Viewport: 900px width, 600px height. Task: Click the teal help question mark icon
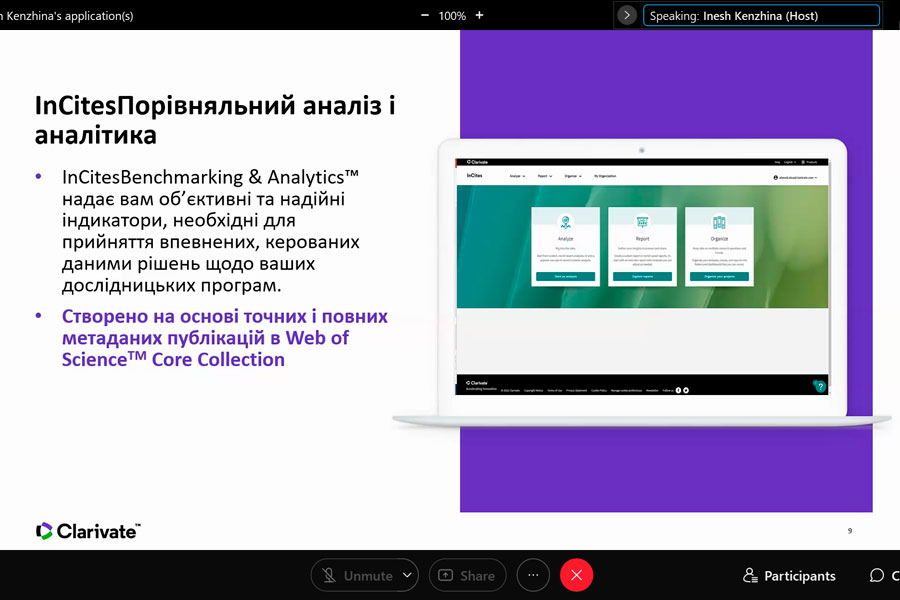click(820, 386)
